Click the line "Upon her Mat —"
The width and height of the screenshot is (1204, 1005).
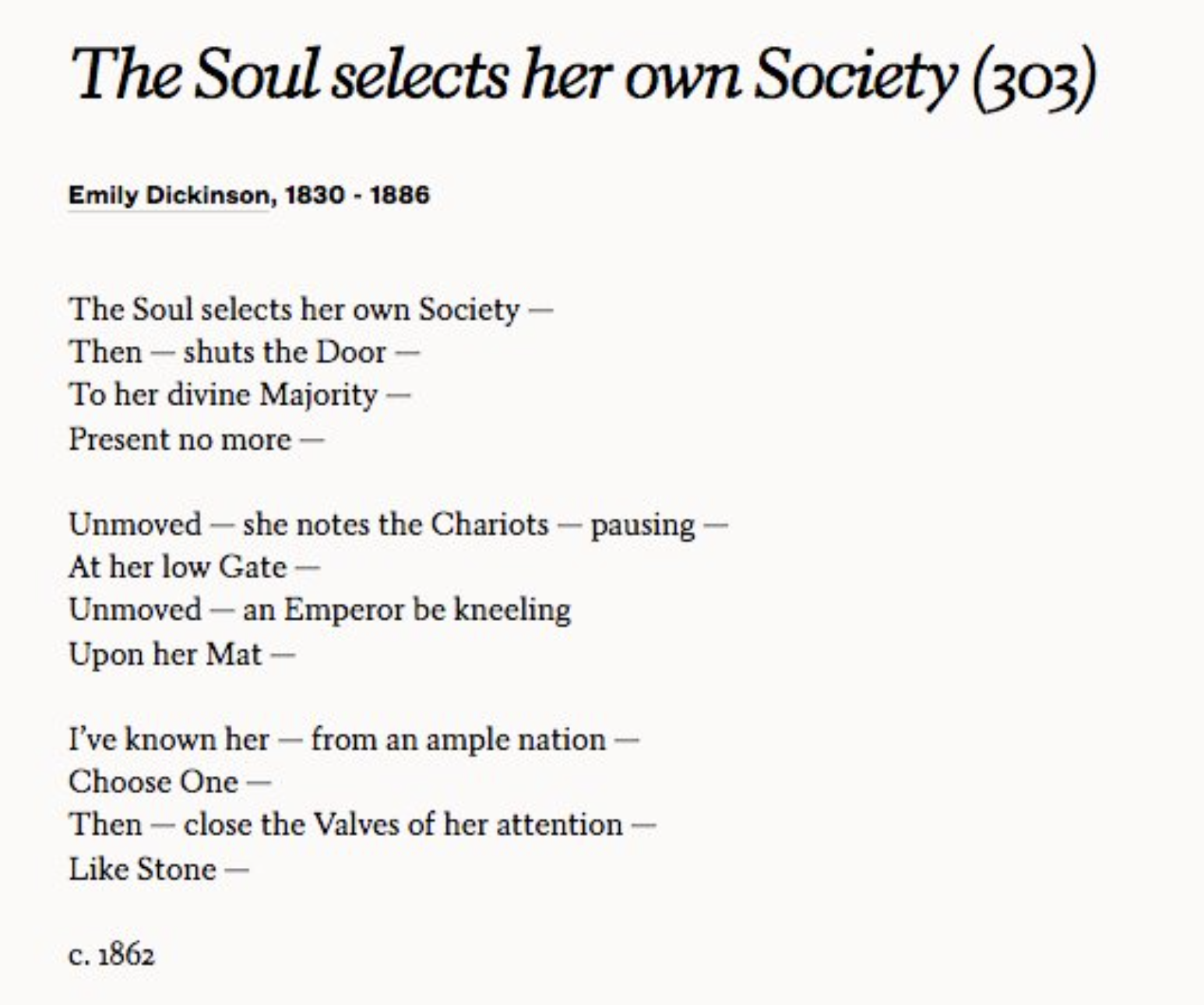(x=181, y=654)
